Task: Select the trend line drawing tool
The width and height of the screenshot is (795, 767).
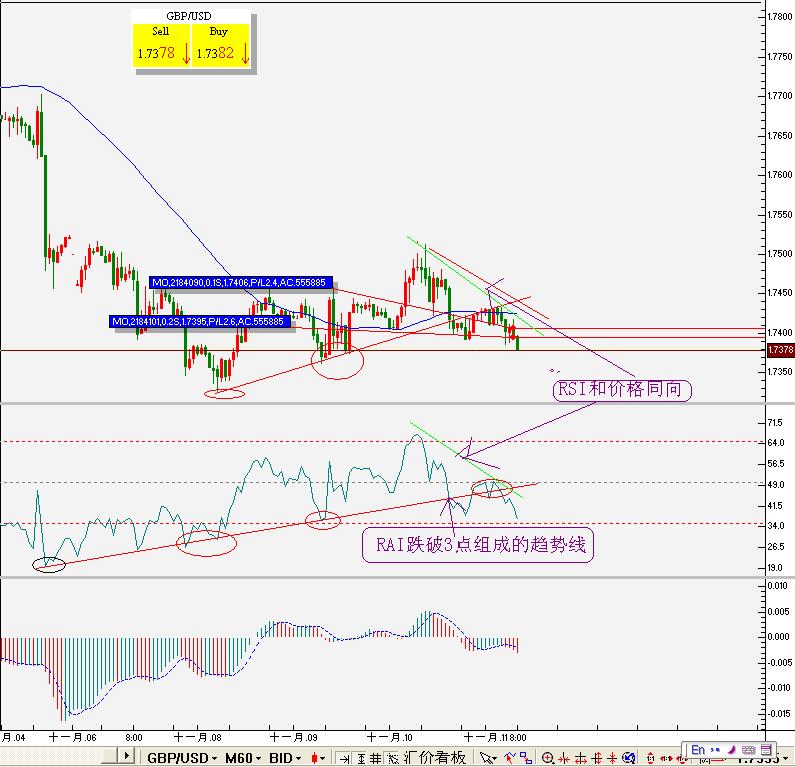Action: tap(510, 757)
